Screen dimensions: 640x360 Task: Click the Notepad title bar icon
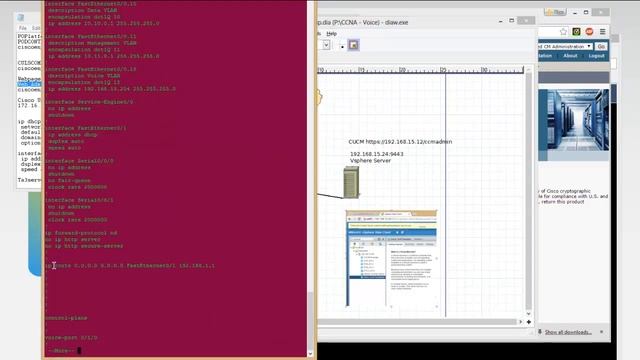tap(21, 17)
